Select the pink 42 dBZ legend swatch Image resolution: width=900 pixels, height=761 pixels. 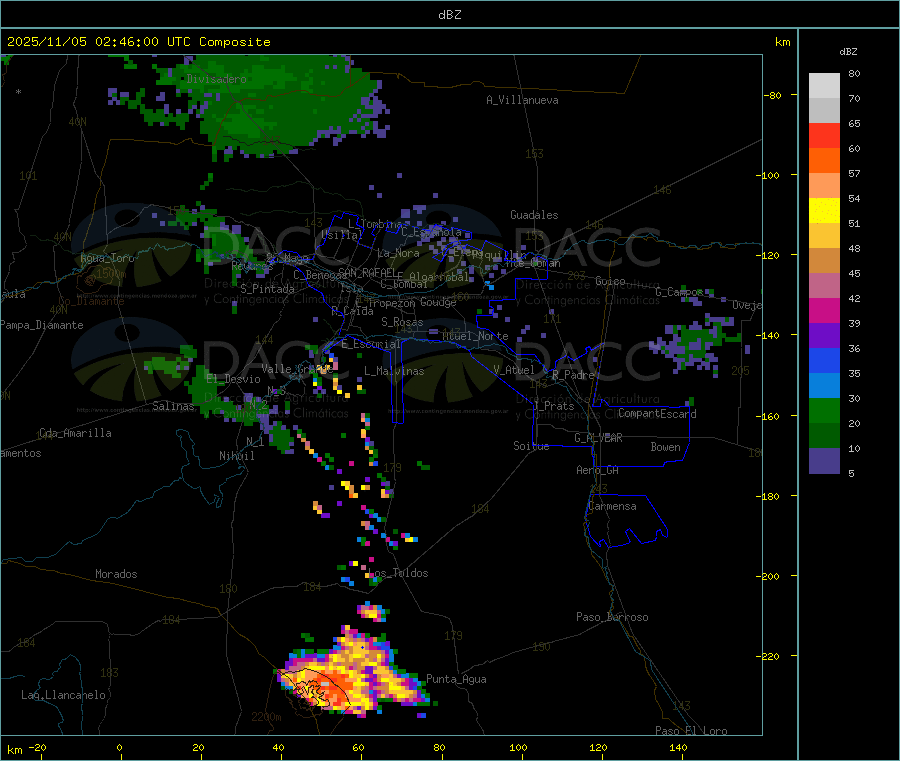point(824,286)
